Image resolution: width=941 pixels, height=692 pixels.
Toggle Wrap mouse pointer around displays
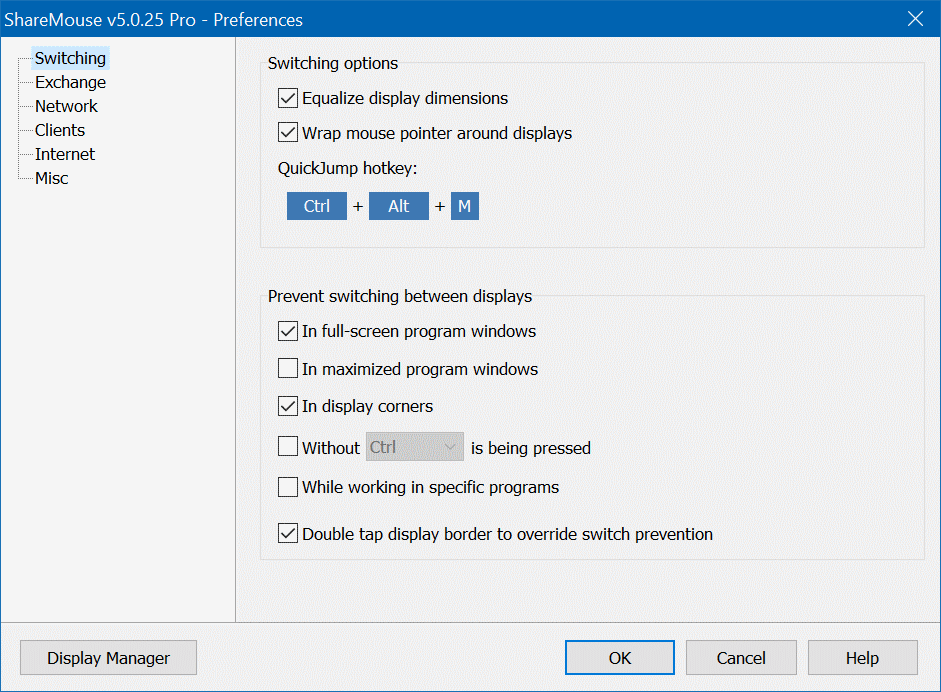[288, 133]
